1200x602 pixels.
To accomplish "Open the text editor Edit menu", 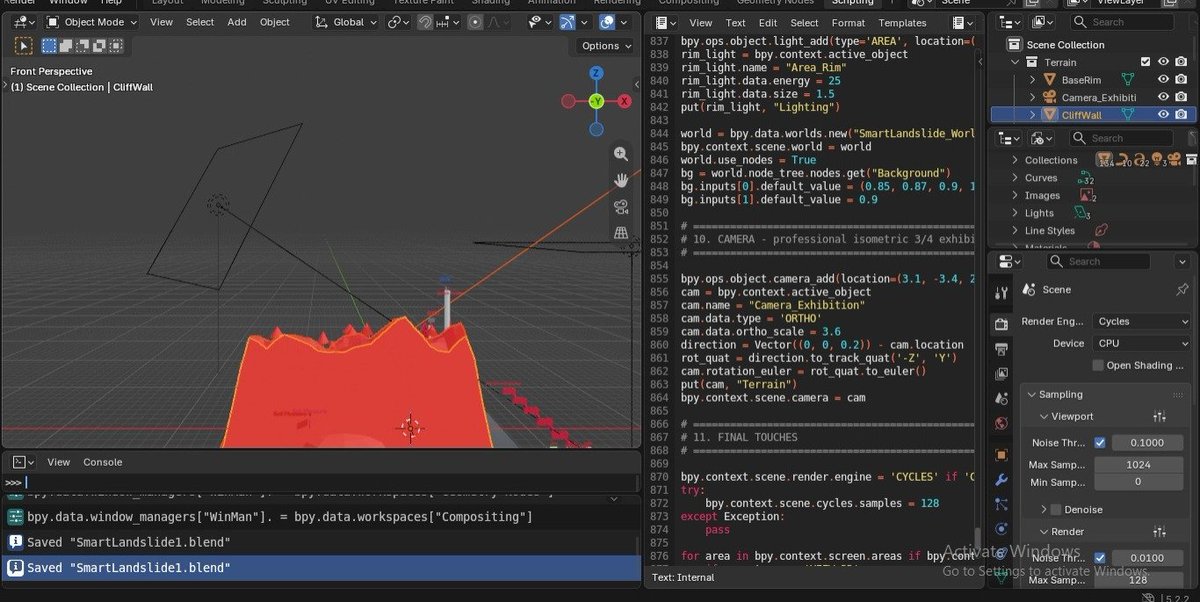I will click(768, 22).
